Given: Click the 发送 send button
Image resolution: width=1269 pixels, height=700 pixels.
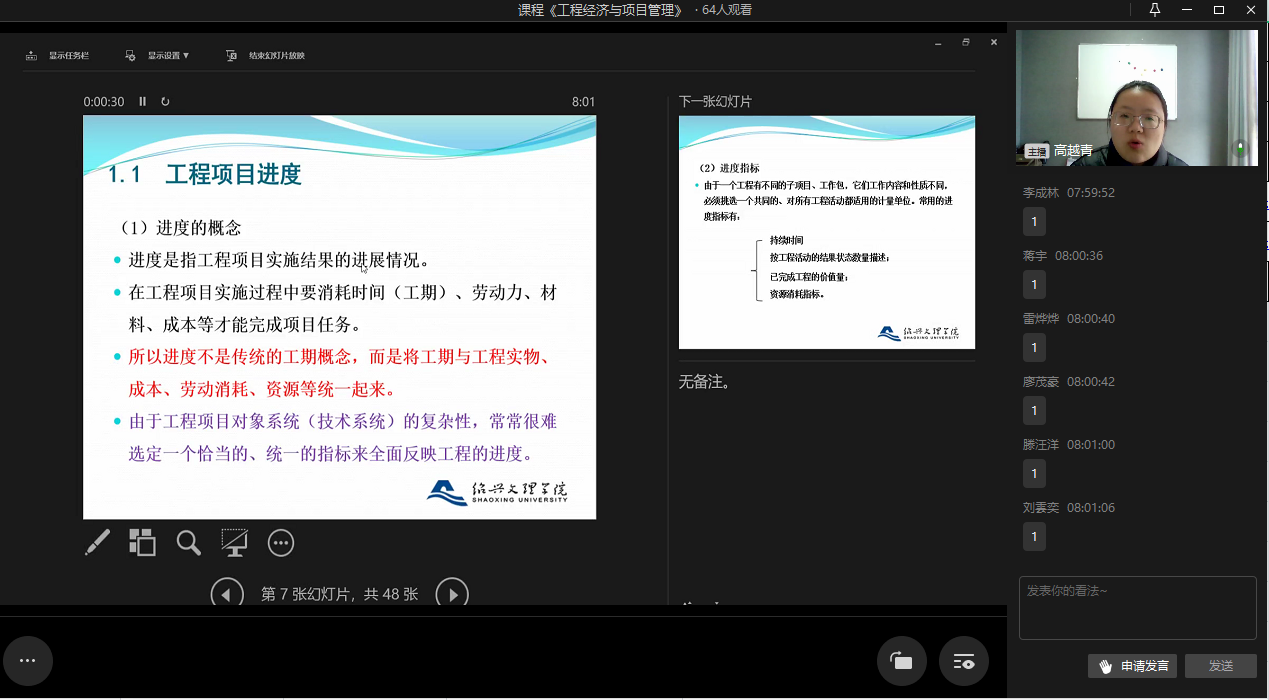Looking at the screenshot, I should [x=1220, y=666].
